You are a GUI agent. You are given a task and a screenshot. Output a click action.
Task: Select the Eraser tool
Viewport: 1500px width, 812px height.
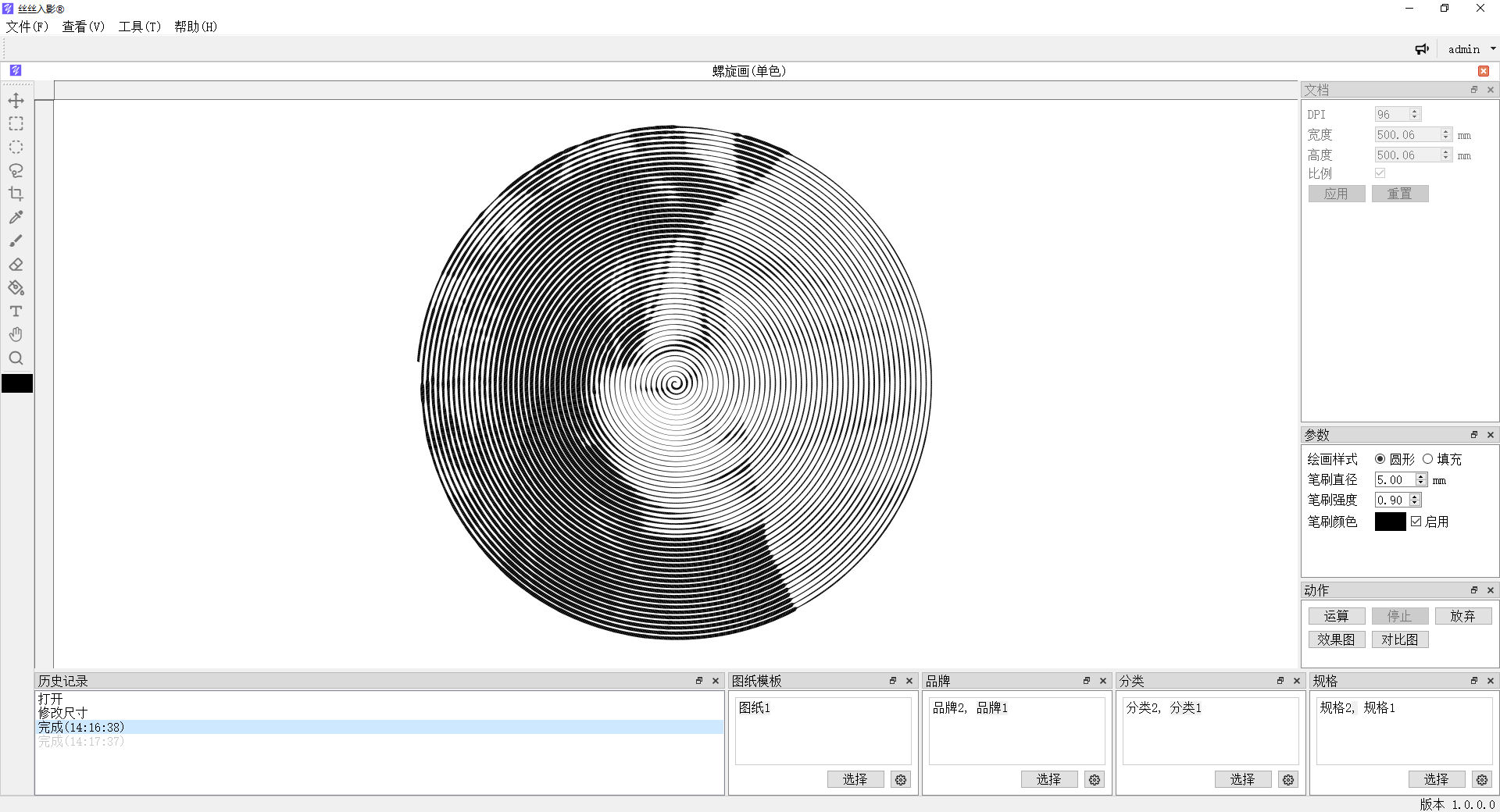coord(16,265)
